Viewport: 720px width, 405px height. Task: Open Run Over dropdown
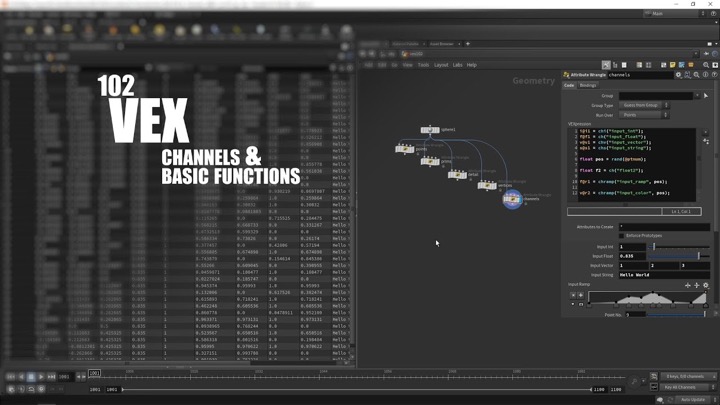click(x=644, y=115)
